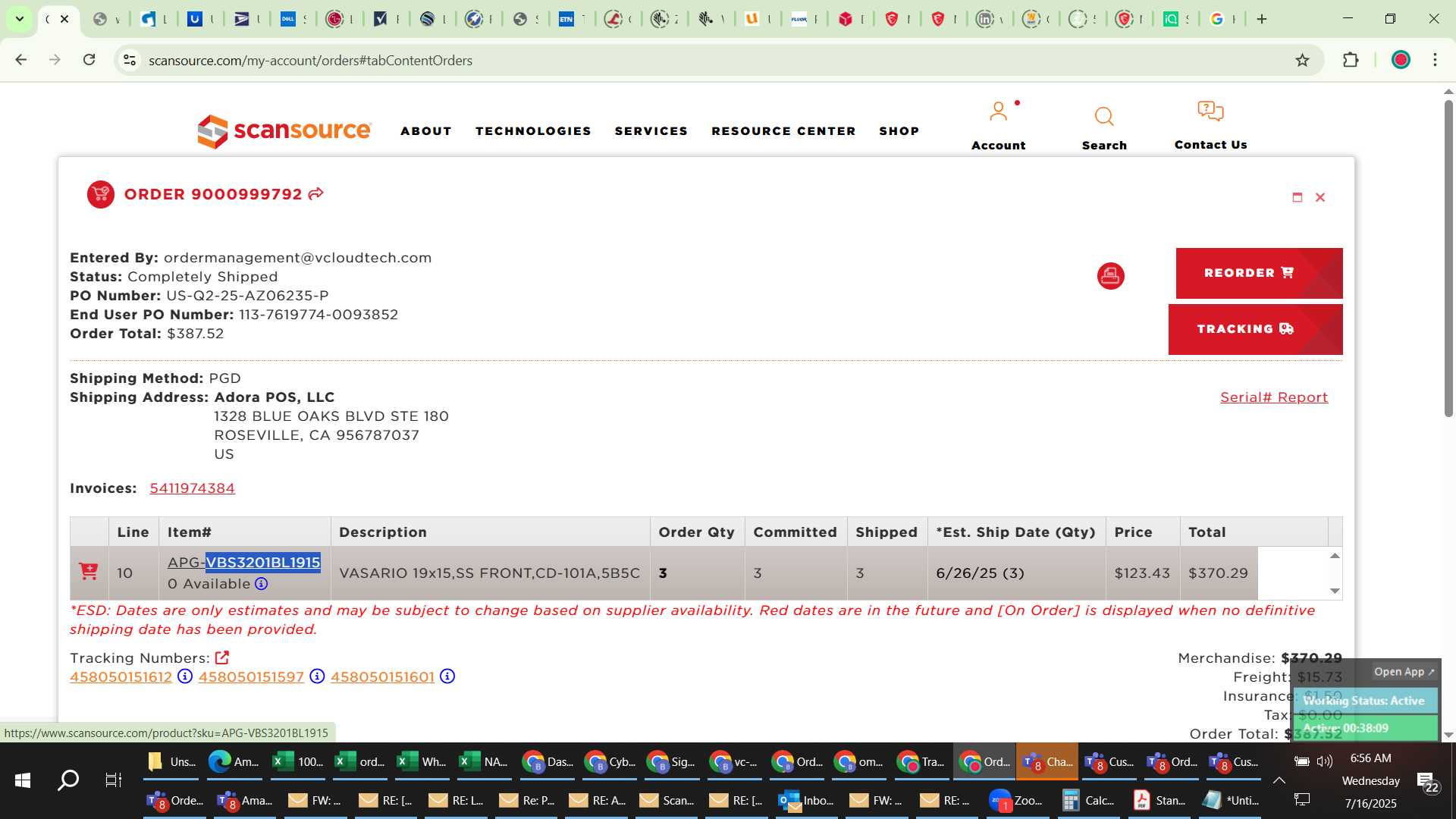Viewport: 1456px width, 819px height.
Task: Open the Account menu icon
Action: point(999,112)
